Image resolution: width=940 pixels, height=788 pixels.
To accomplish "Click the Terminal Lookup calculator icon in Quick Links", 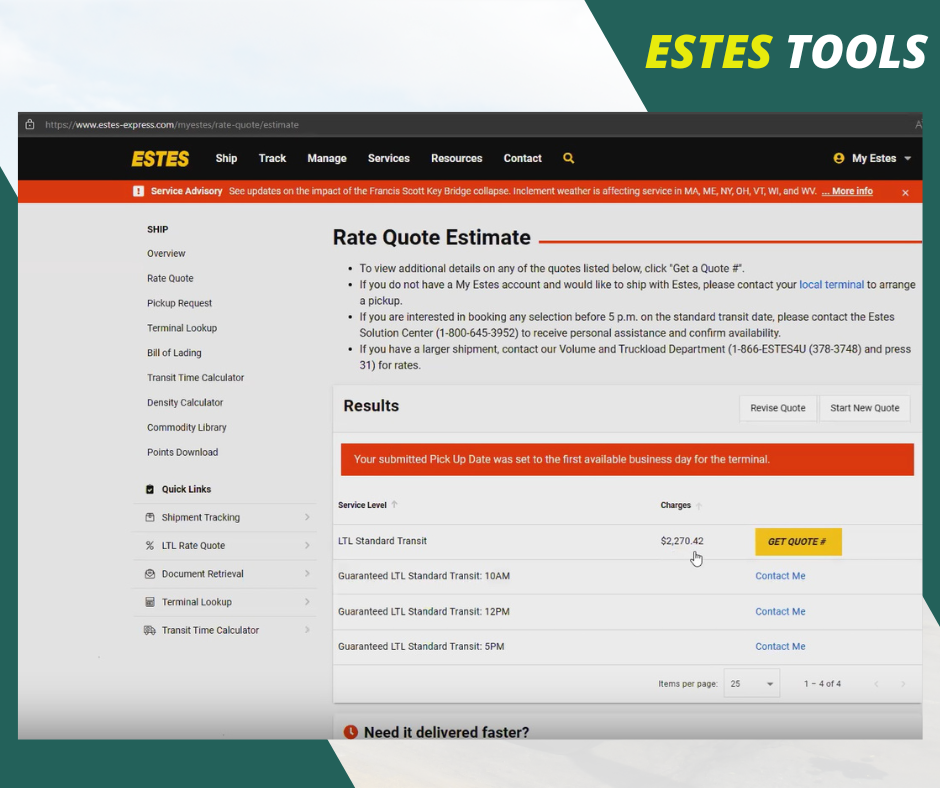I will pos(150,601).
